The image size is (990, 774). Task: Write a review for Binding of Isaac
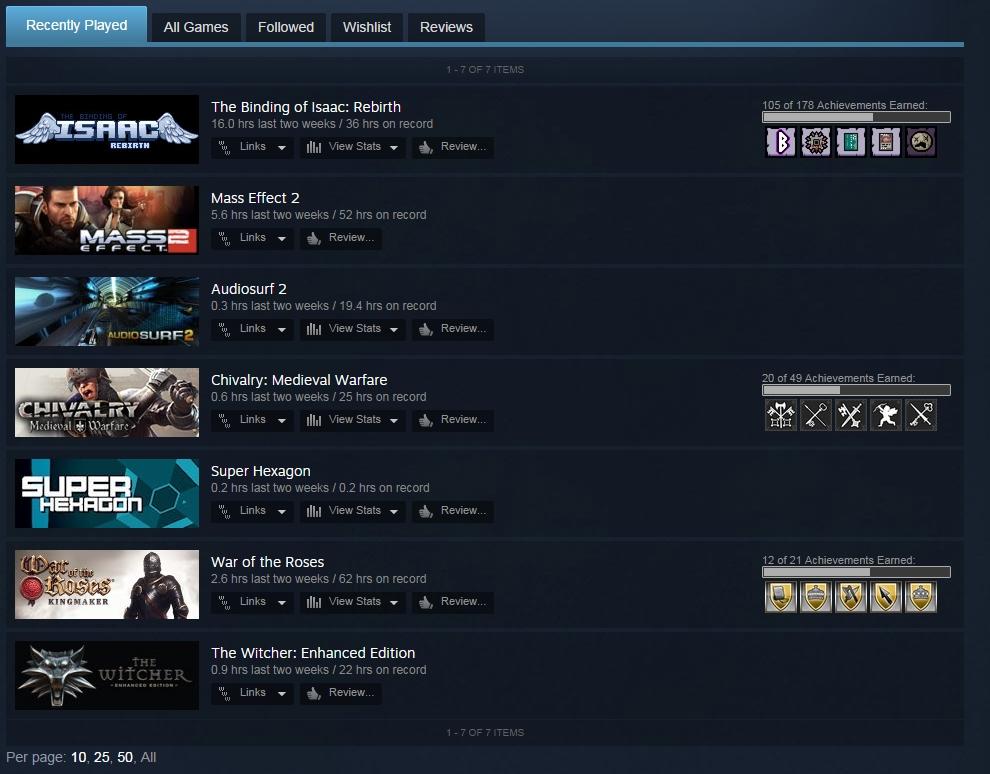453,147
